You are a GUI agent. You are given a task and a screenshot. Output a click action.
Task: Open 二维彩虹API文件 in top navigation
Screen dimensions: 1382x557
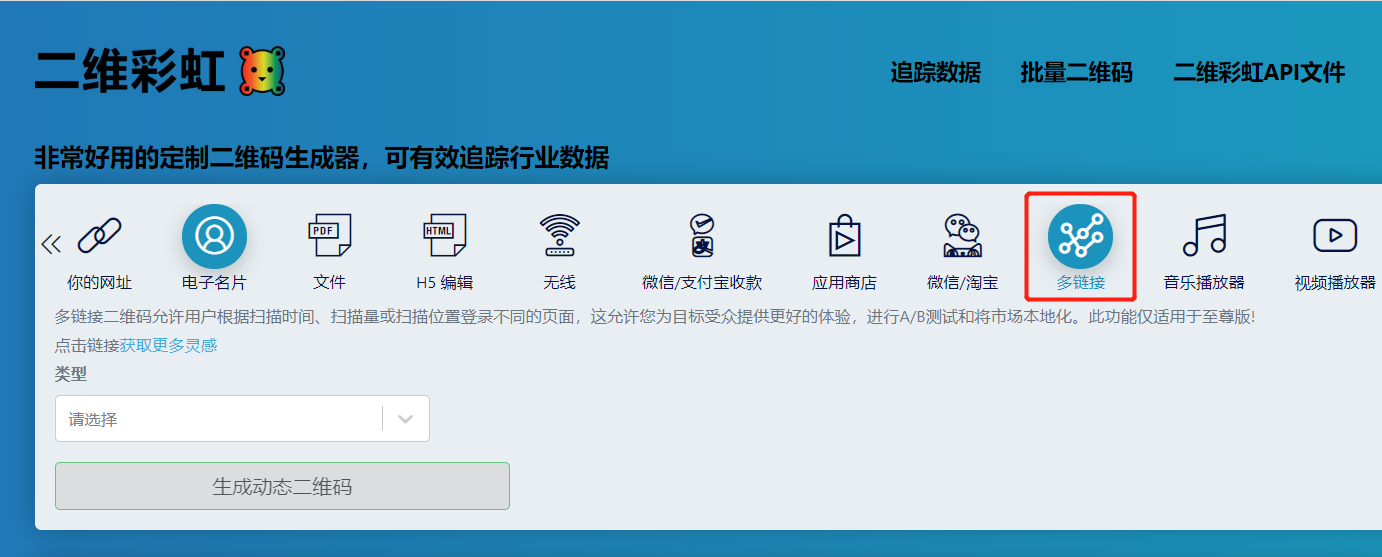(x=1259, y=72)
